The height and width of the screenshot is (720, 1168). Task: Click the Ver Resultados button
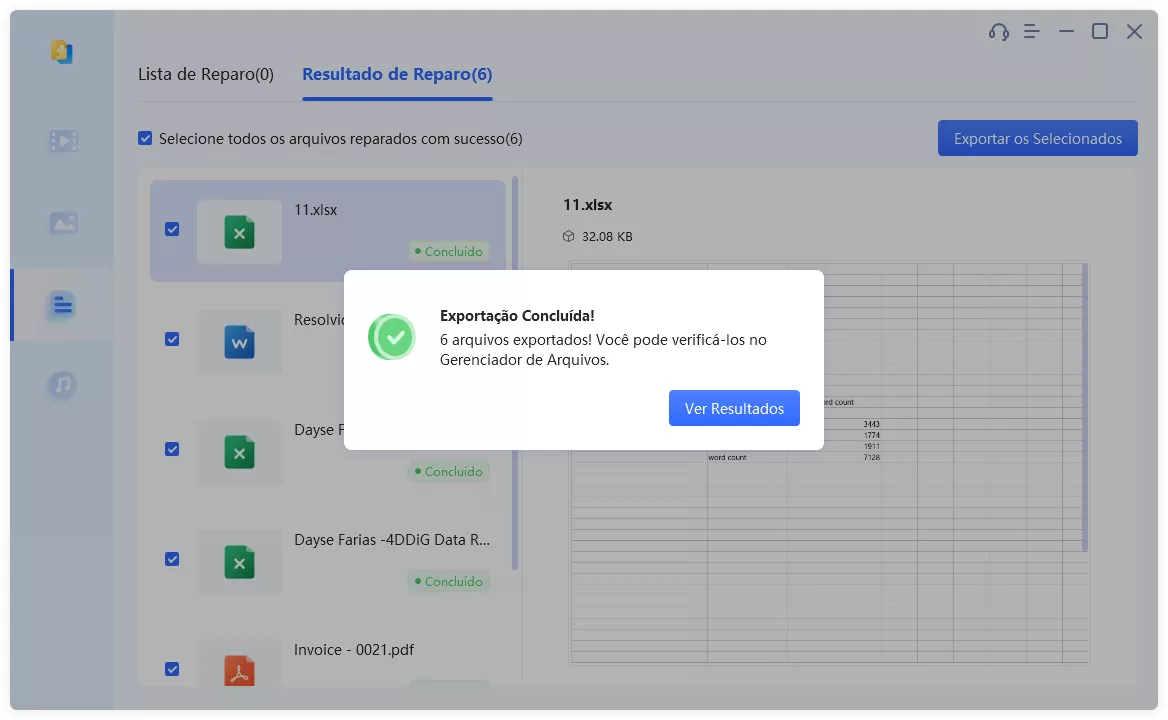point(734,407)
